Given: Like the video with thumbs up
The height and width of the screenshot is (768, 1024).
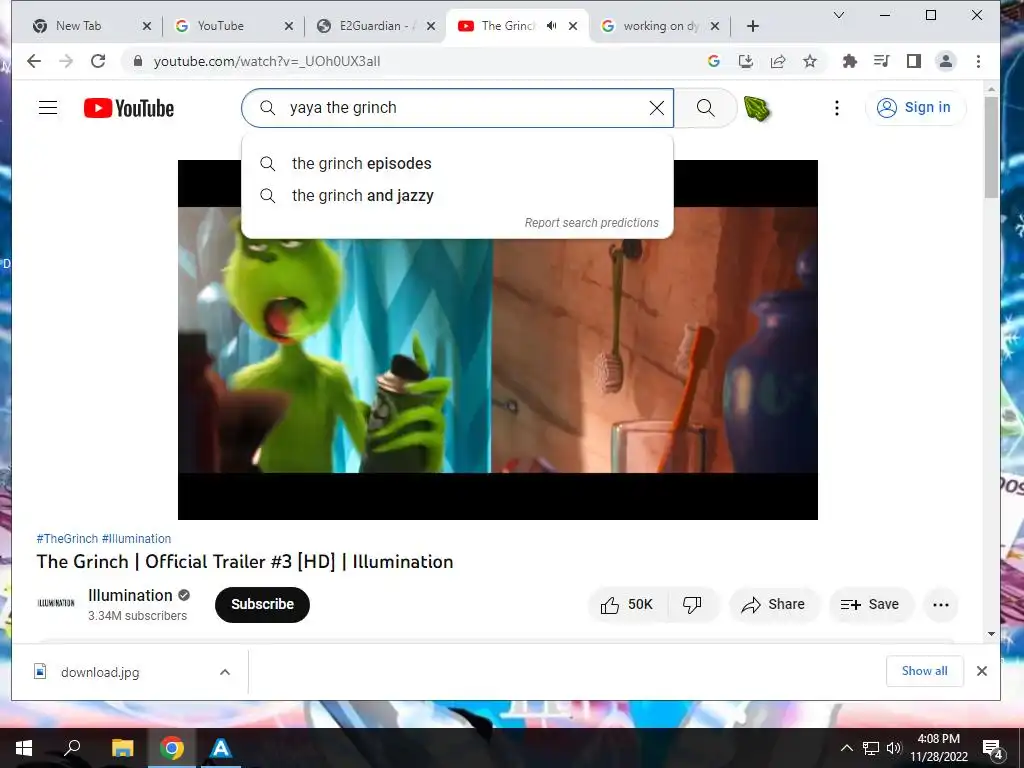Looking at the screenshot, I should (x=627, y=605).
